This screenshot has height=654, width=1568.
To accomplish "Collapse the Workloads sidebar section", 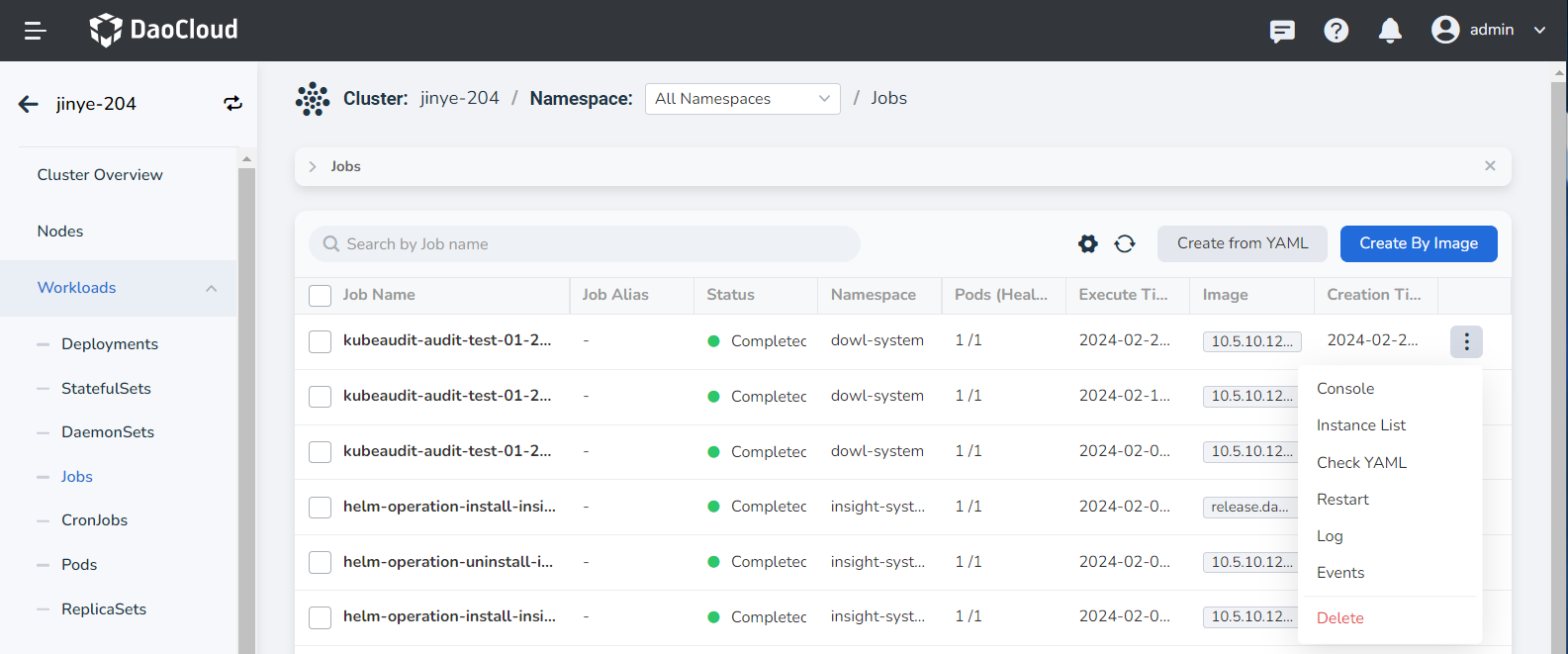I will click(211, 288).
